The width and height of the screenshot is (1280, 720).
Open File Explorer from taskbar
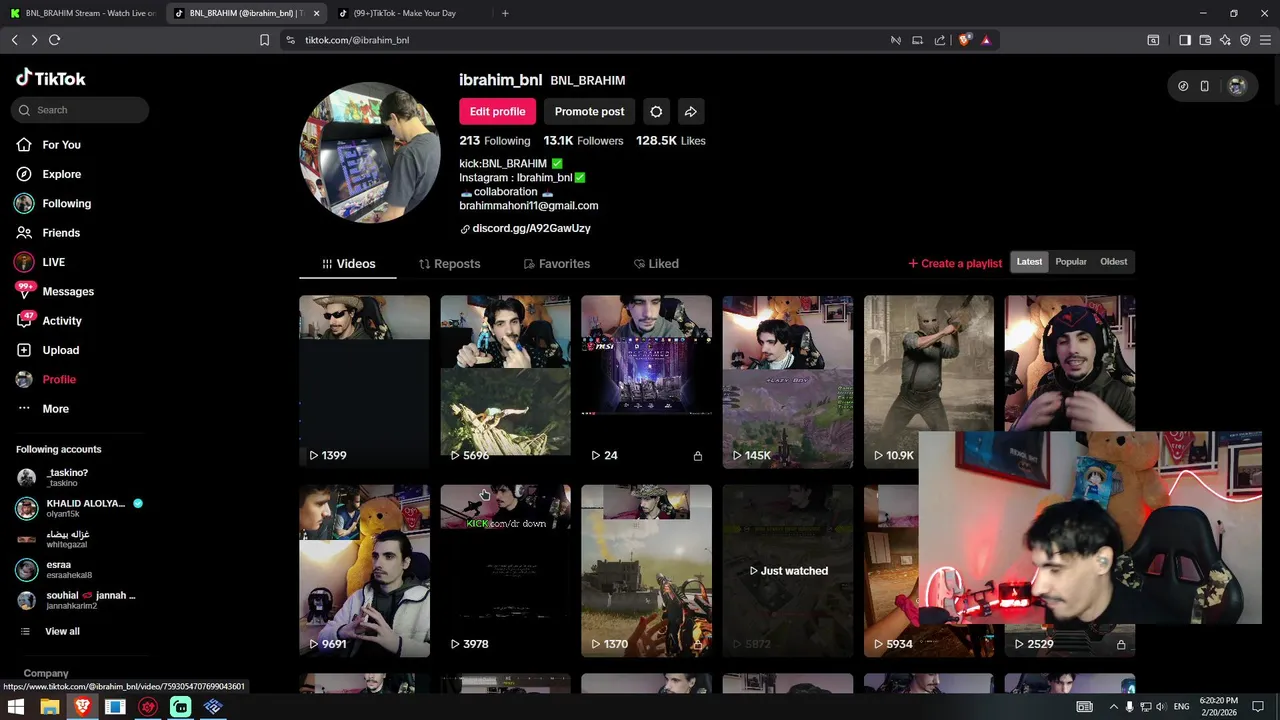click(x=49, y=707)
